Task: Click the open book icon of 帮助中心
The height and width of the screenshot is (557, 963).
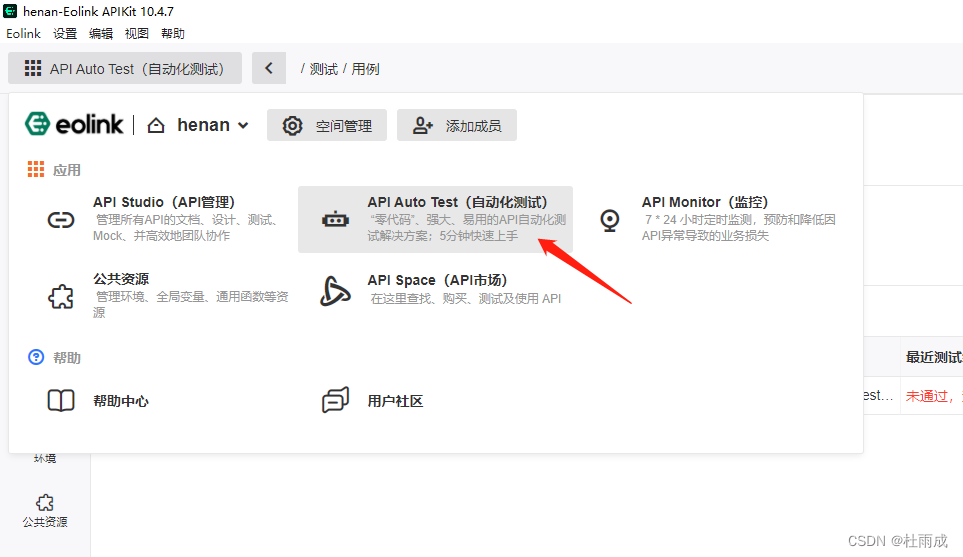Action: [61, 401]
